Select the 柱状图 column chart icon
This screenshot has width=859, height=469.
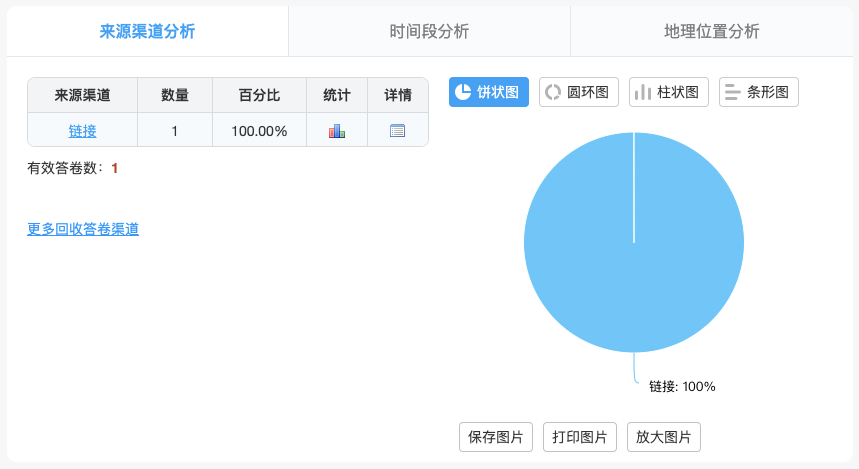(643, 92)
